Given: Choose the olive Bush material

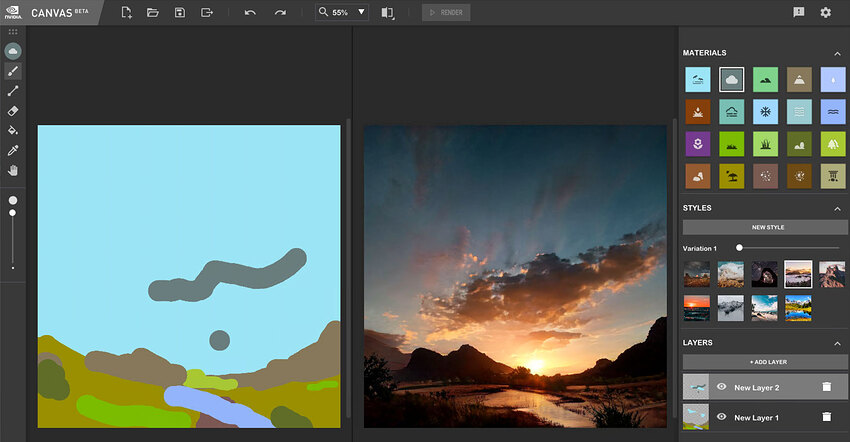Looking at the screenshot, I should (x=799, y=144).
